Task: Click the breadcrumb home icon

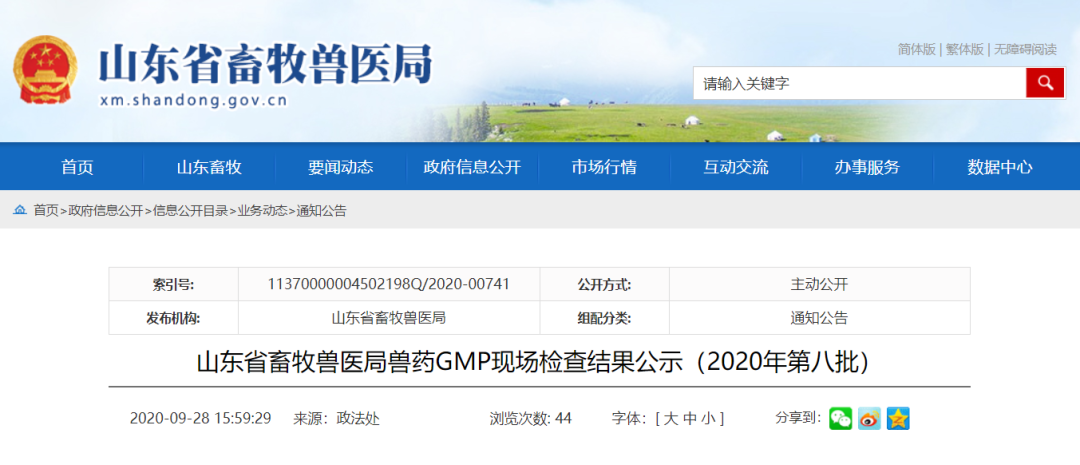Action: [20, 210]
